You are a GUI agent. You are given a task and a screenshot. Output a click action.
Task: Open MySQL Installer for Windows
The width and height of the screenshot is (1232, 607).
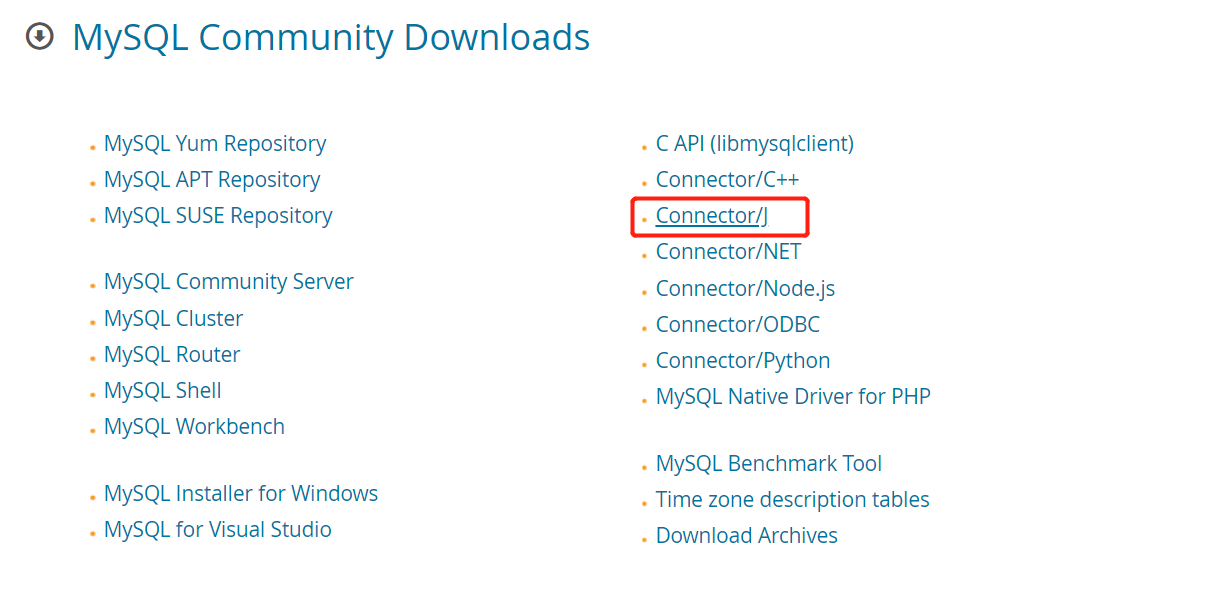[x=241, y=494]
